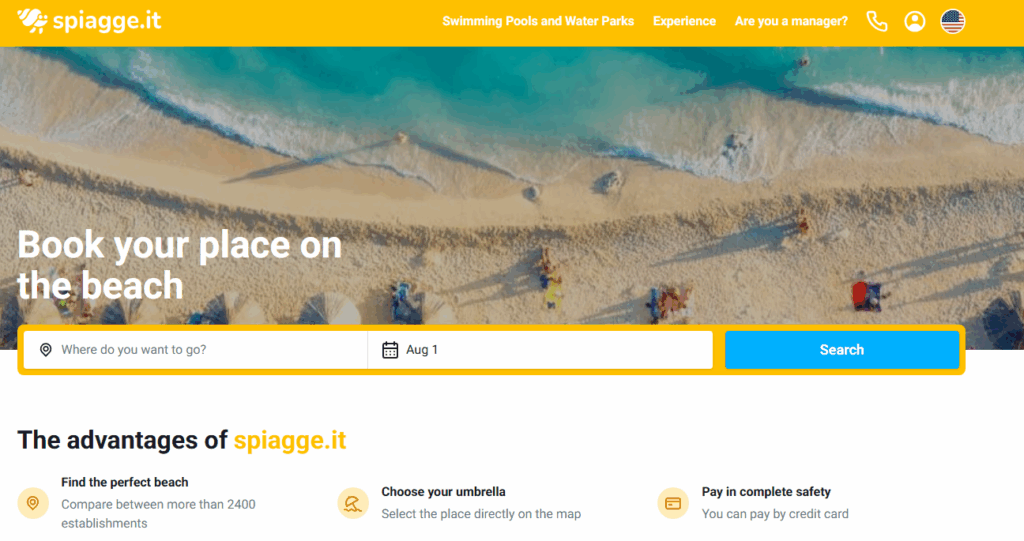Click the credit card payment safety icon

click(x=673, y=503)
